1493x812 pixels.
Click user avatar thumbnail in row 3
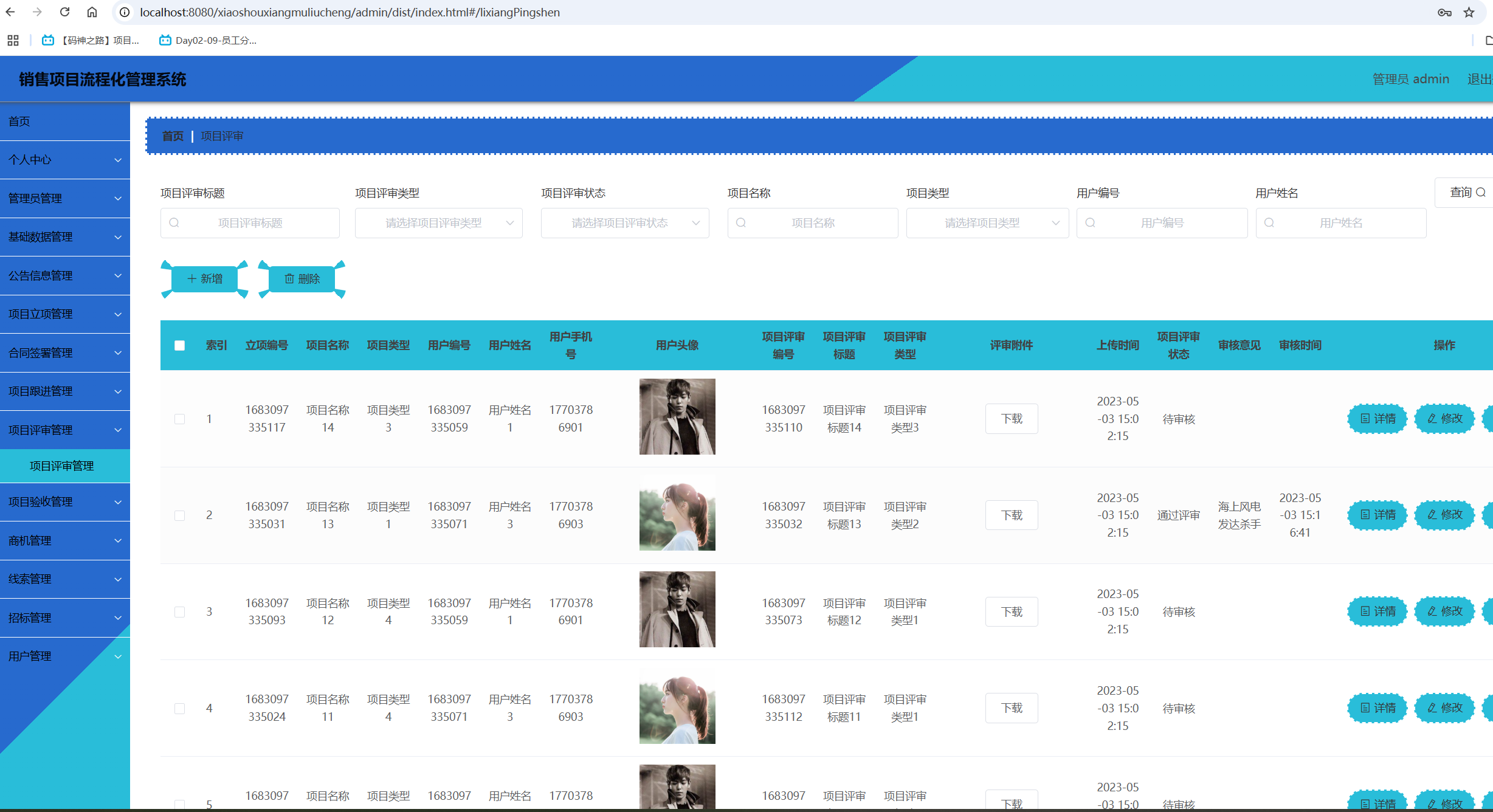click(677, 610)
